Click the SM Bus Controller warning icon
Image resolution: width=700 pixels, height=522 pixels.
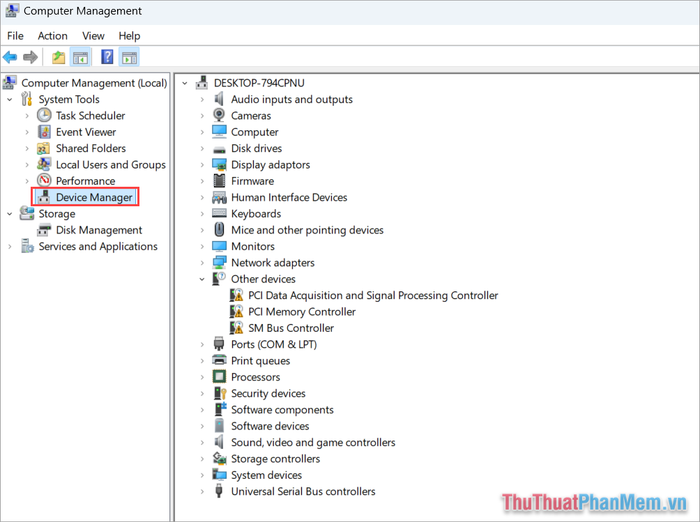click(236, 328)
